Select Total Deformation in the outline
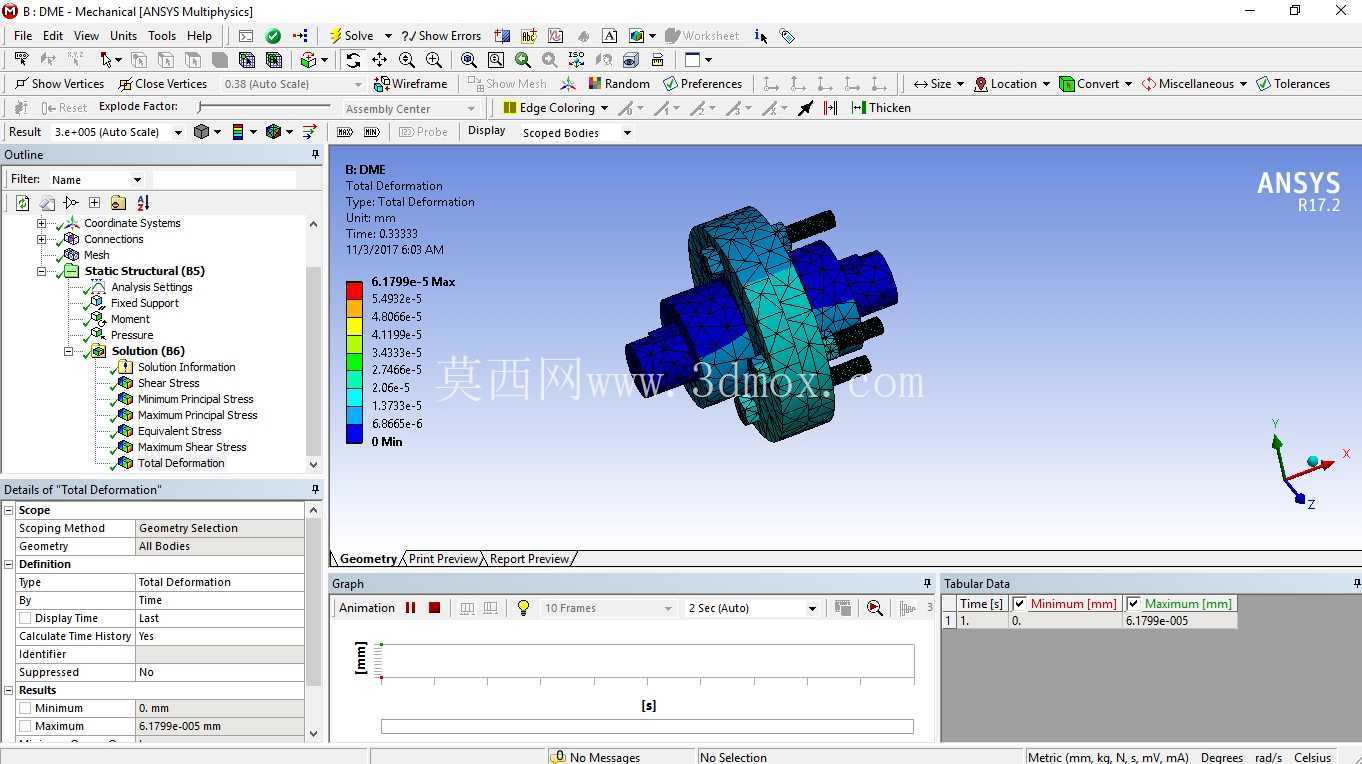This screenshot has height=764, width=1362. [181, 463]
